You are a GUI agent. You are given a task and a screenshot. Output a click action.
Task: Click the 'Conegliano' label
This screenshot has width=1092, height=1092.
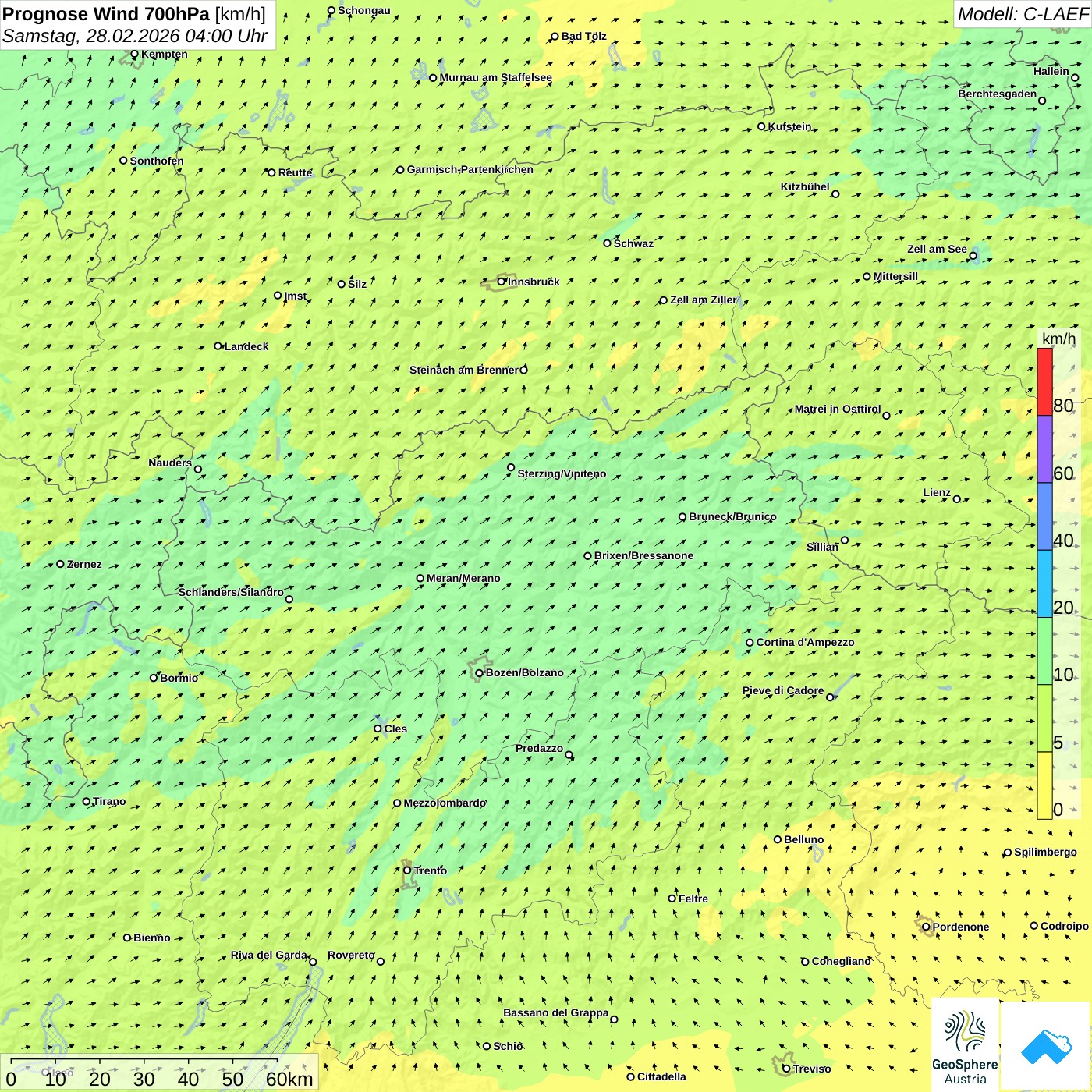point(841,961)
